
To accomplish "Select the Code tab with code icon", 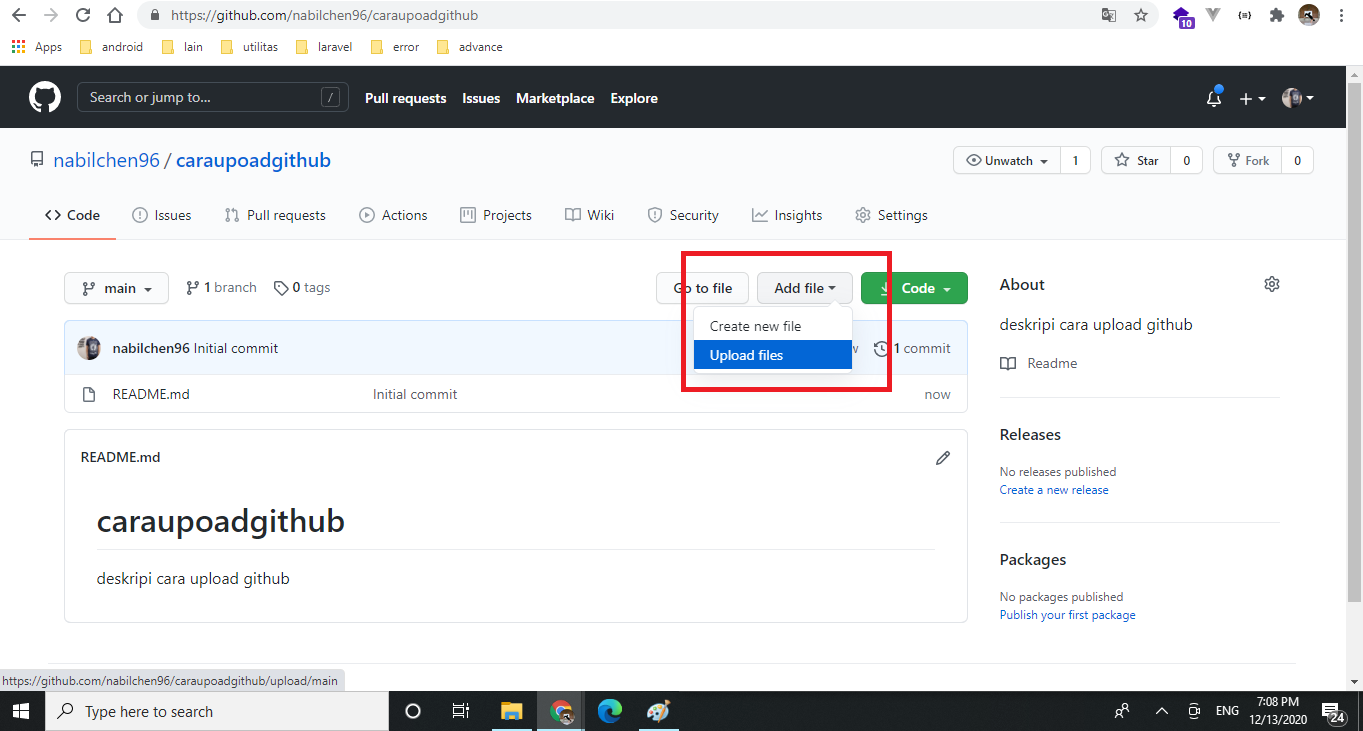I will coord(71,214).
